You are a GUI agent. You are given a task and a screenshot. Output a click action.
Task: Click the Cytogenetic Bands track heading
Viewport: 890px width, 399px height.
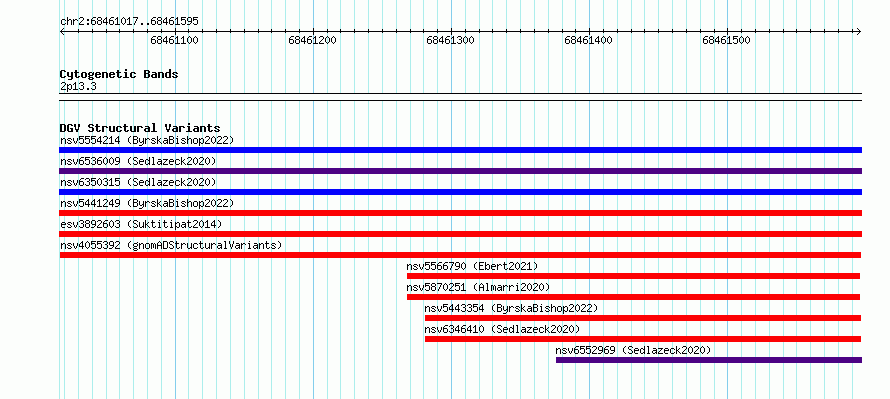[119, 74]
